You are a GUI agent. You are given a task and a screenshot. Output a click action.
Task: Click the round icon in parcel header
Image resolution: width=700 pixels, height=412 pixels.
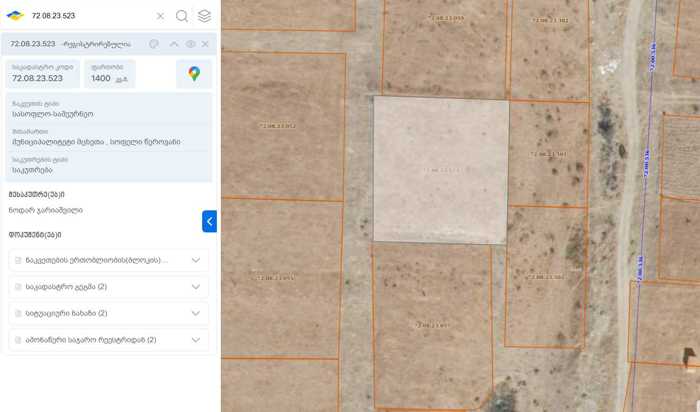click(154, 44)
